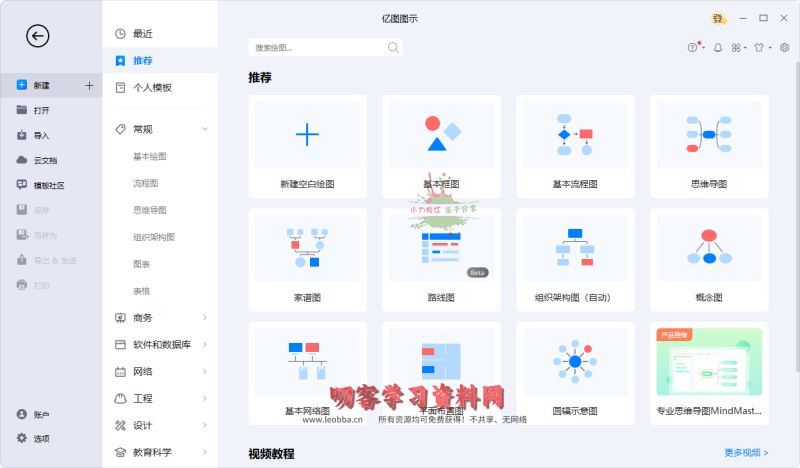Open the apps grid dropdown

(739, 47)
